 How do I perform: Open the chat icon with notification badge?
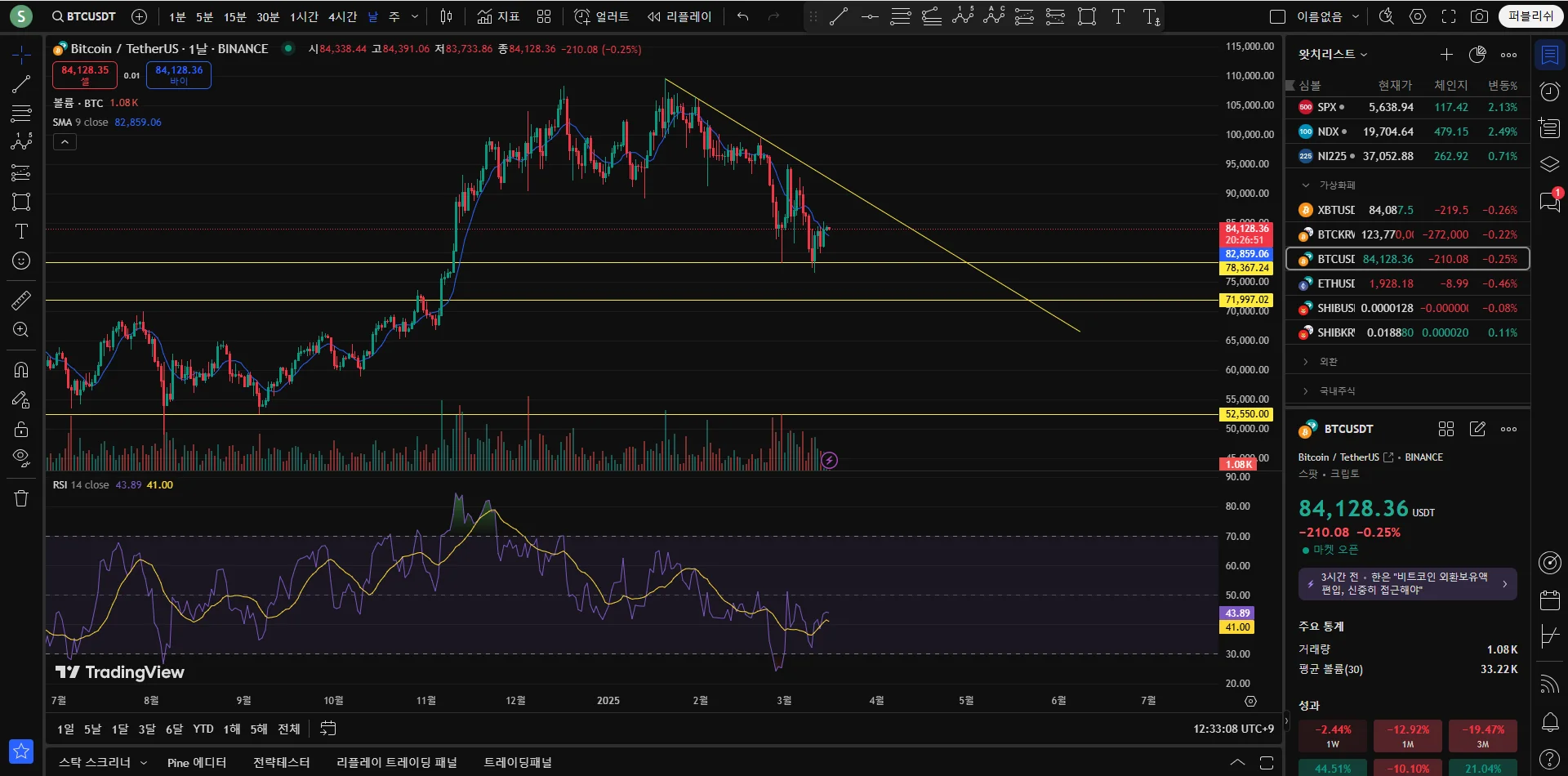point(1549,200)
